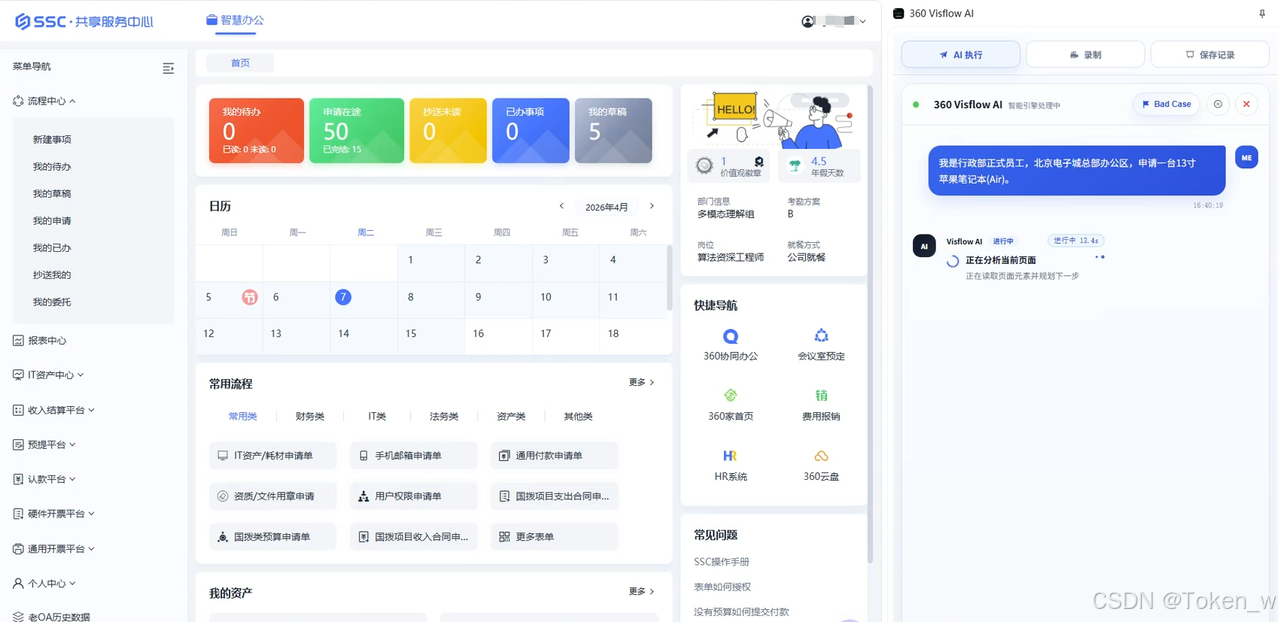Screen dimensions: 1280x622
Task: Click the 价值观徽章 badge icon
Action: click(706, 166)
